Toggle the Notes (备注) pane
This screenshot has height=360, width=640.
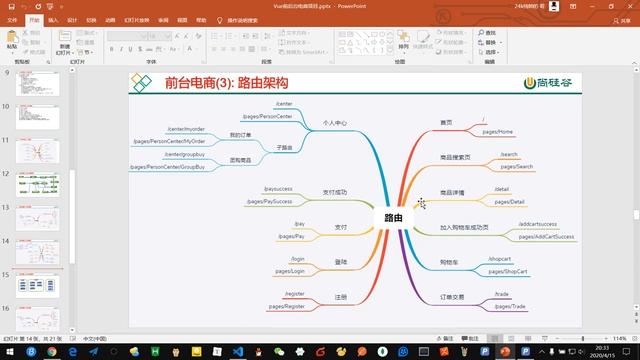pyautogui.click(x=445, y=339)
